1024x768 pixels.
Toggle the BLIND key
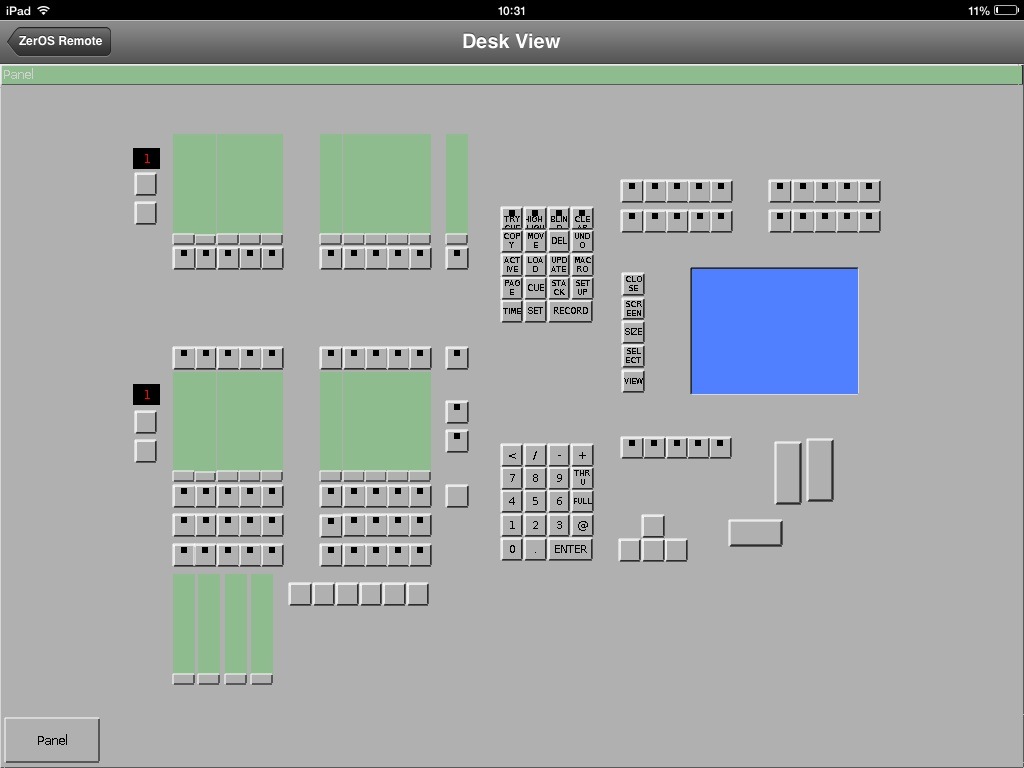pyautogui.click(x=559, y=217)
